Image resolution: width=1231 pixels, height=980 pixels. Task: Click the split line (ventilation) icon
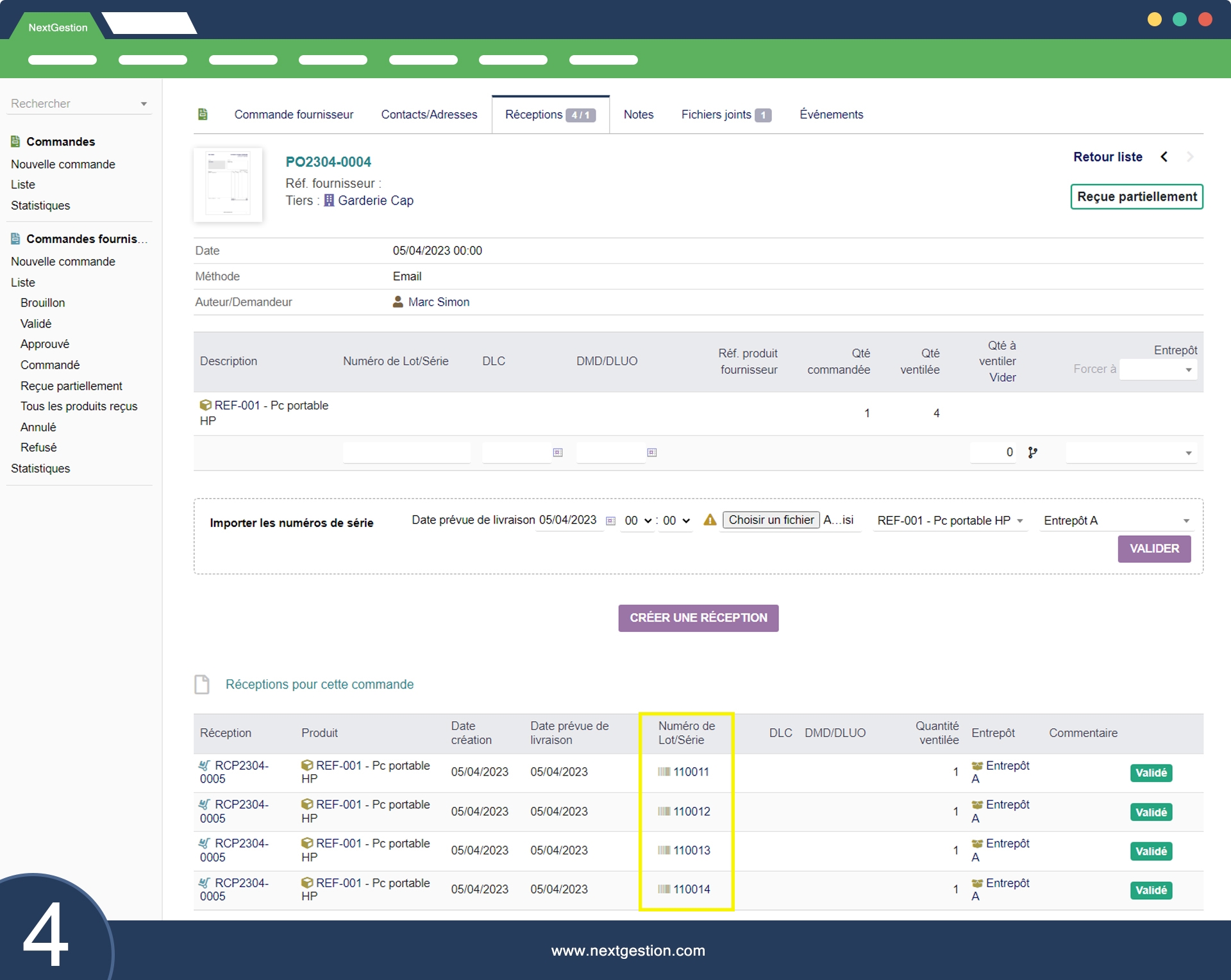1032,453
